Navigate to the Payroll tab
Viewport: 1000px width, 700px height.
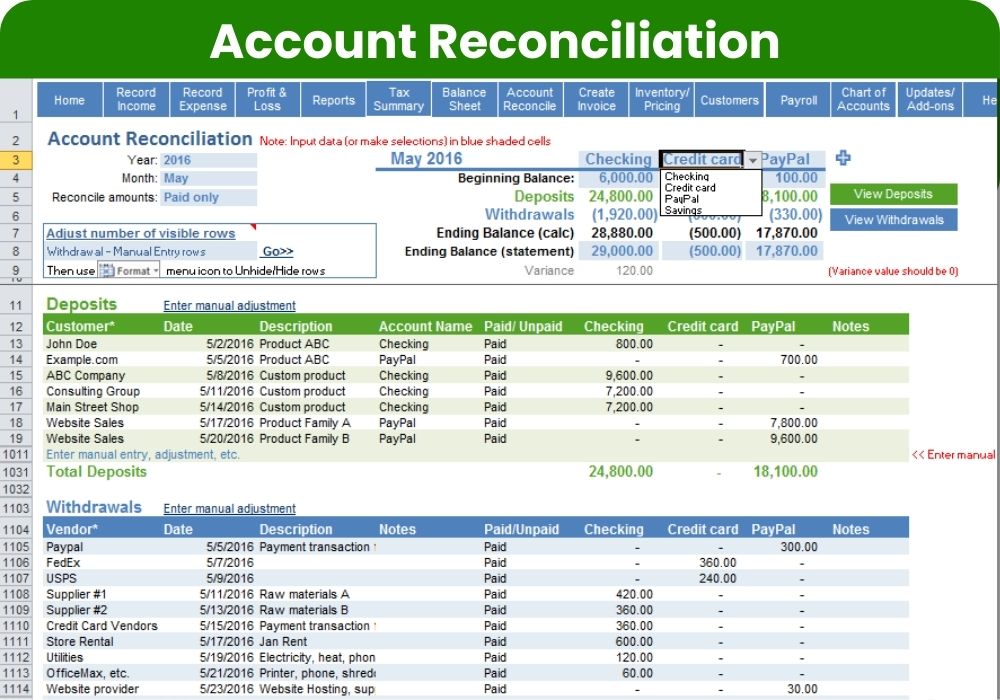(x=799, y=100)
